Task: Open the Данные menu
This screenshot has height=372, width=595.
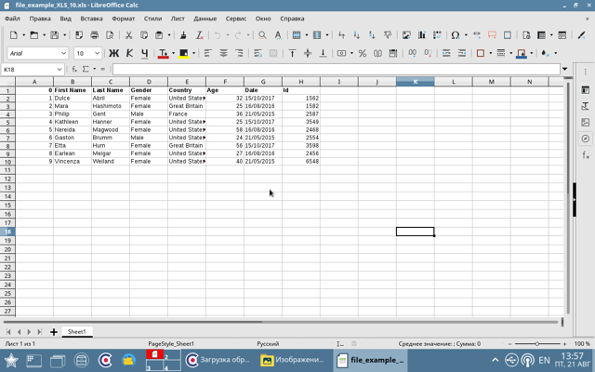Action: 205,19
